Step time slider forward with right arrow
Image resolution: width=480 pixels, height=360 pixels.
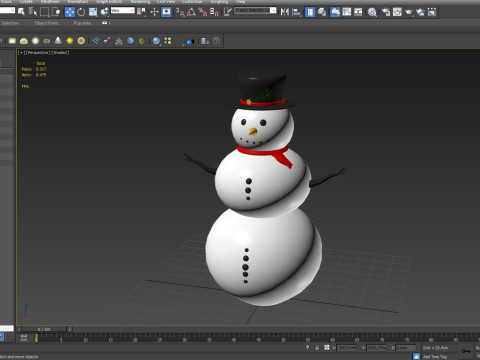[69, 329]
